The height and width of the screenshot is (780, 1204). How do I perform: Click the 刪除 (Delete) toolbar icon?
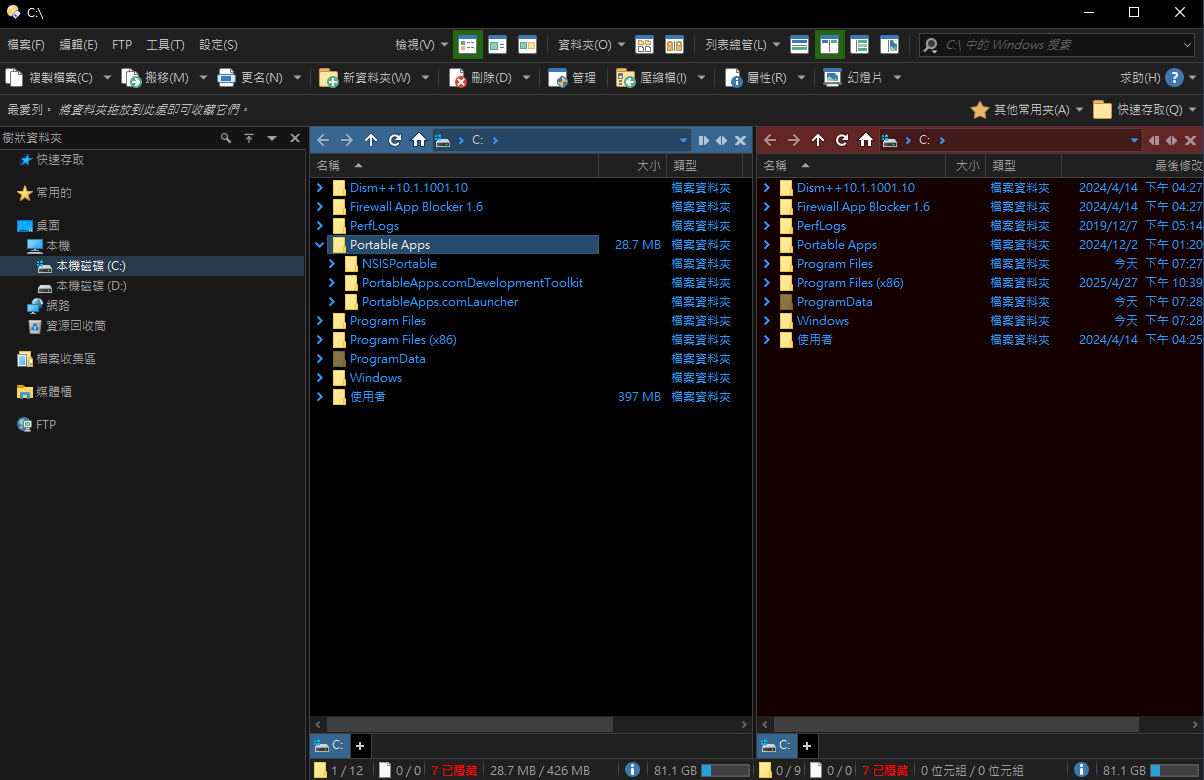pyautogui.click(x=458, y=78)
